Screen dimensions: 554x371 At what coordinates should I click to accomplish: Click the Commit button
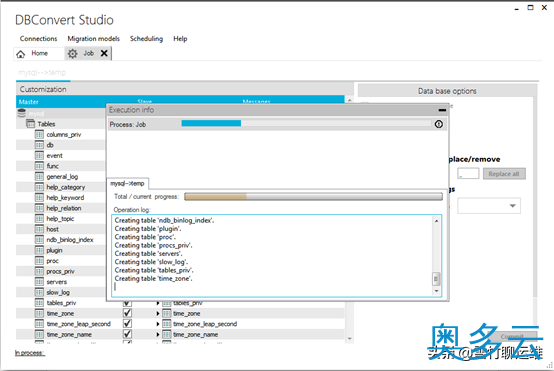point(512,337)
